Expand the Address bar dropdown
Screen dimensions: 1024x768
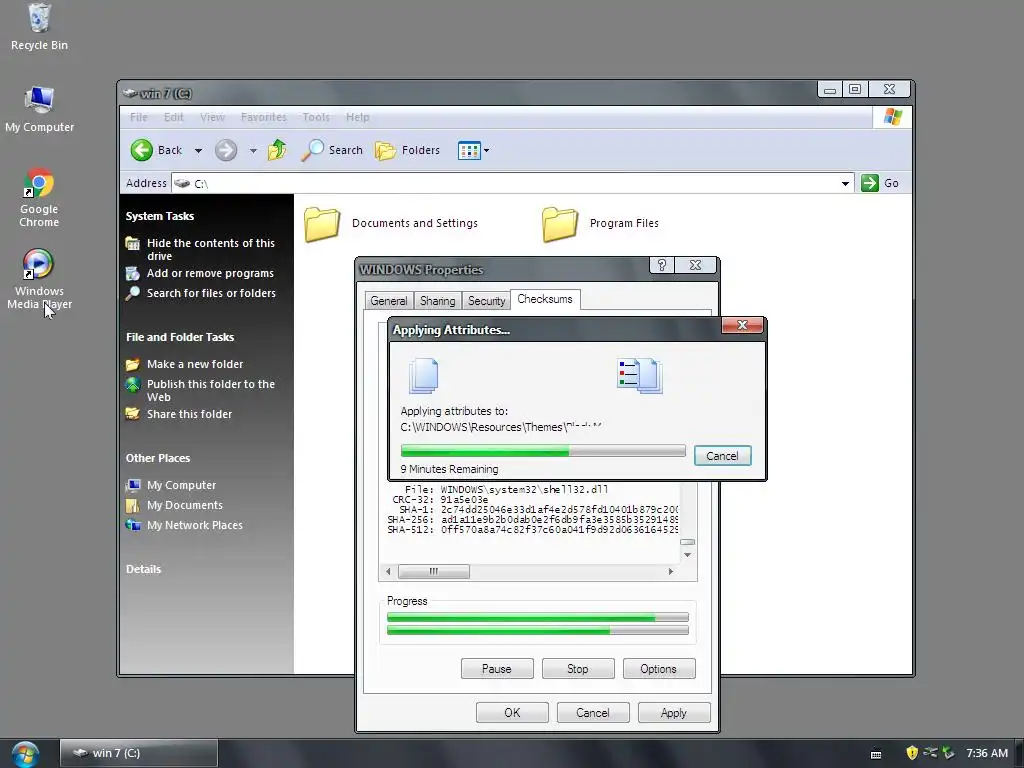coord(845,184)
